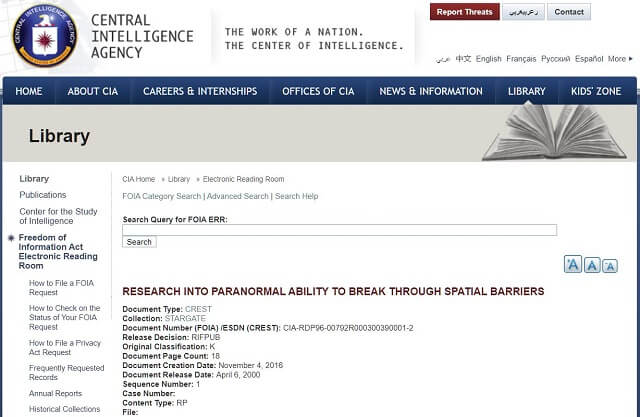The width and height of the screenshot is (640, 417).
Task: Focus the Search Query for FOIA ERR field
Action: click(340, 230)
